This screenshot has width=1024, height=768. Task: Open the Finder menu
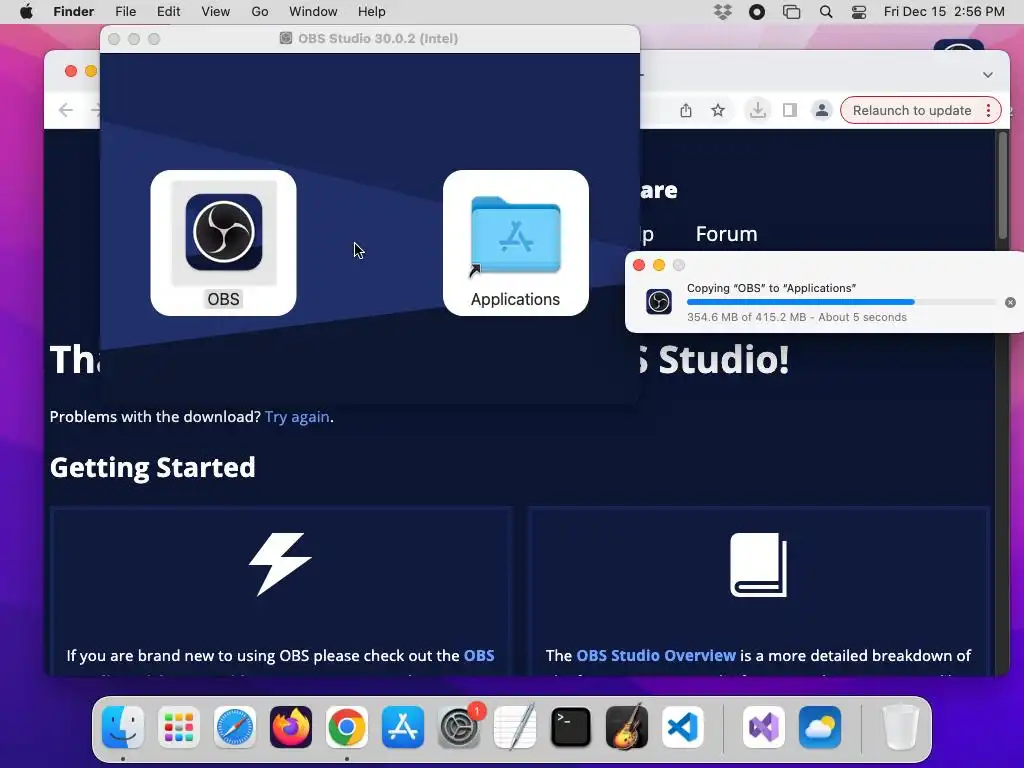73,12
